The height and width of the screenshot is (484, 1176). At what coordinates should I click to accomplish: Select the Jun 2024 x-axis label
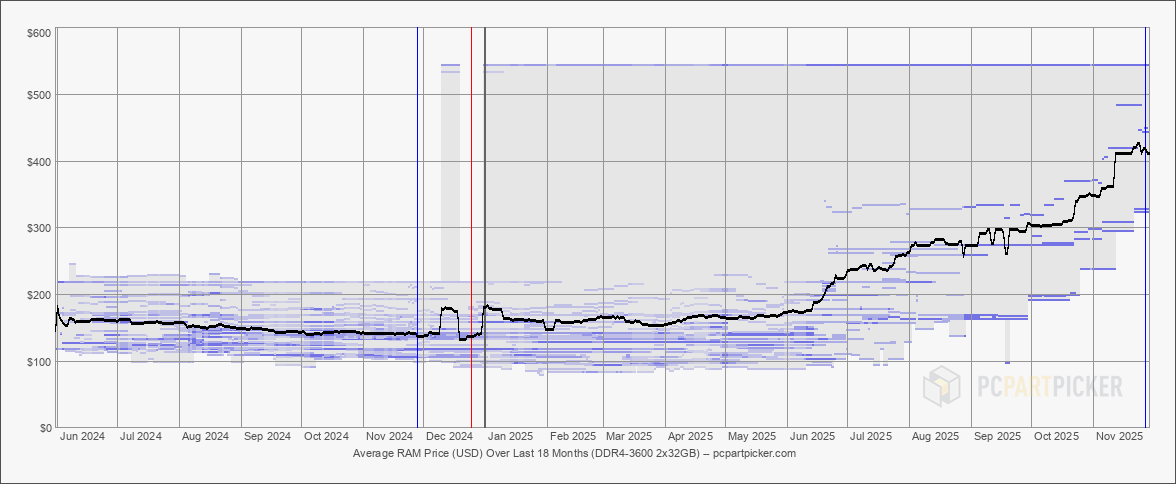tap(83, 437)
